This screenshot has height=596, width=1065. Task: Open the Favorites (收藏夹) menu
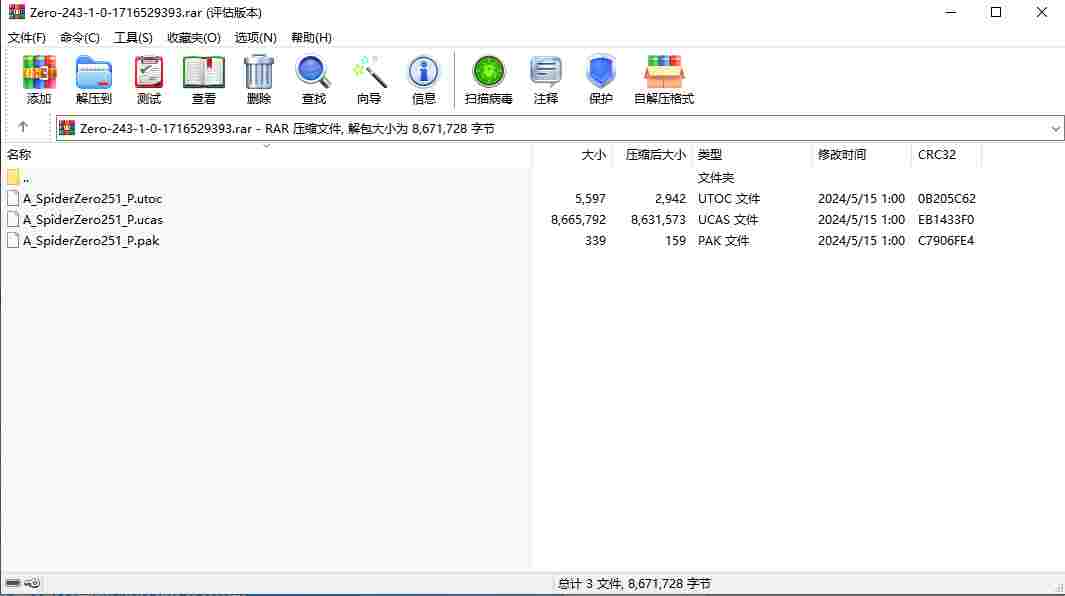pos(194,37)
